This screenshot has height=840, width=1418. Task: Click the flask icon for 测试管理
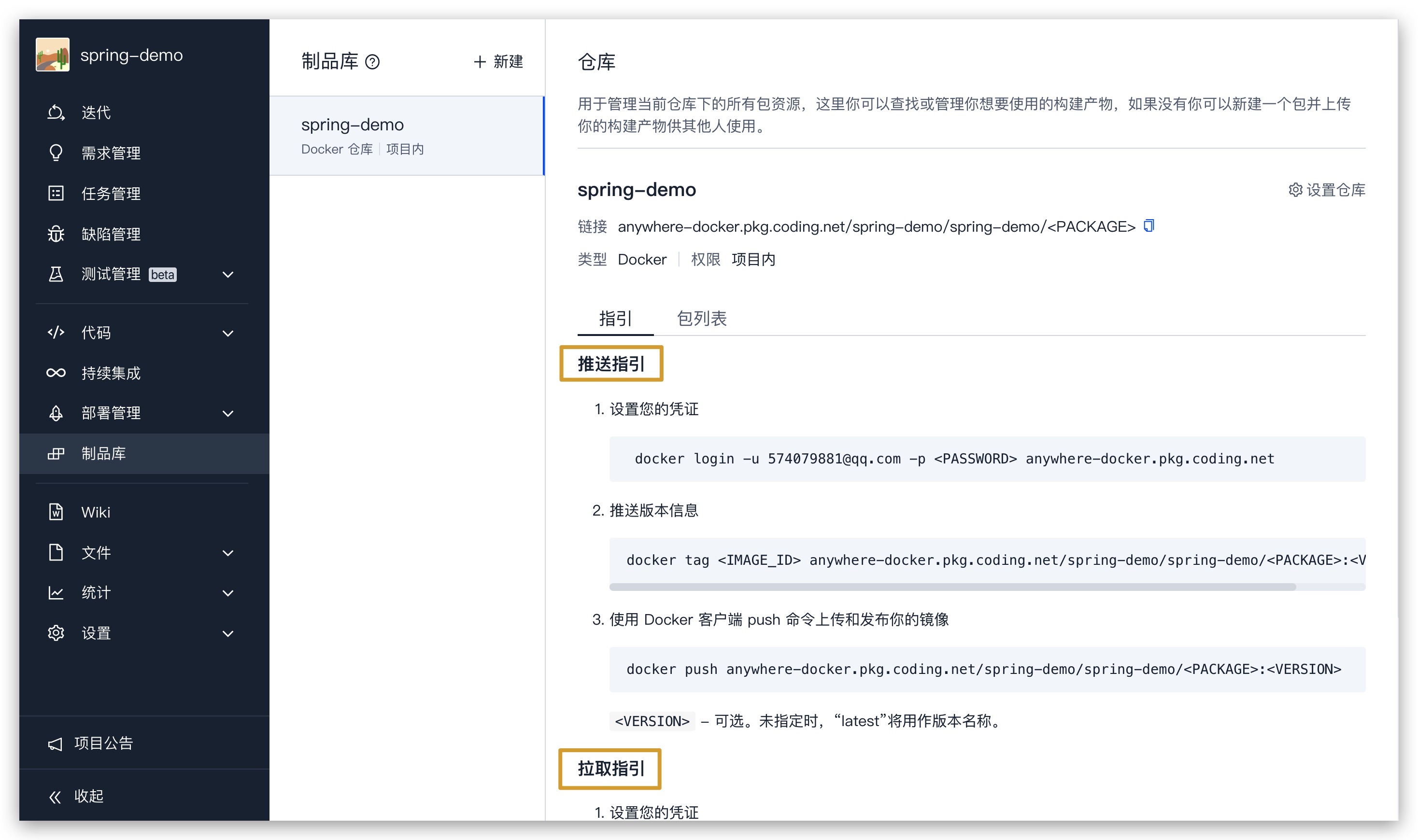[x=56, y=275]
